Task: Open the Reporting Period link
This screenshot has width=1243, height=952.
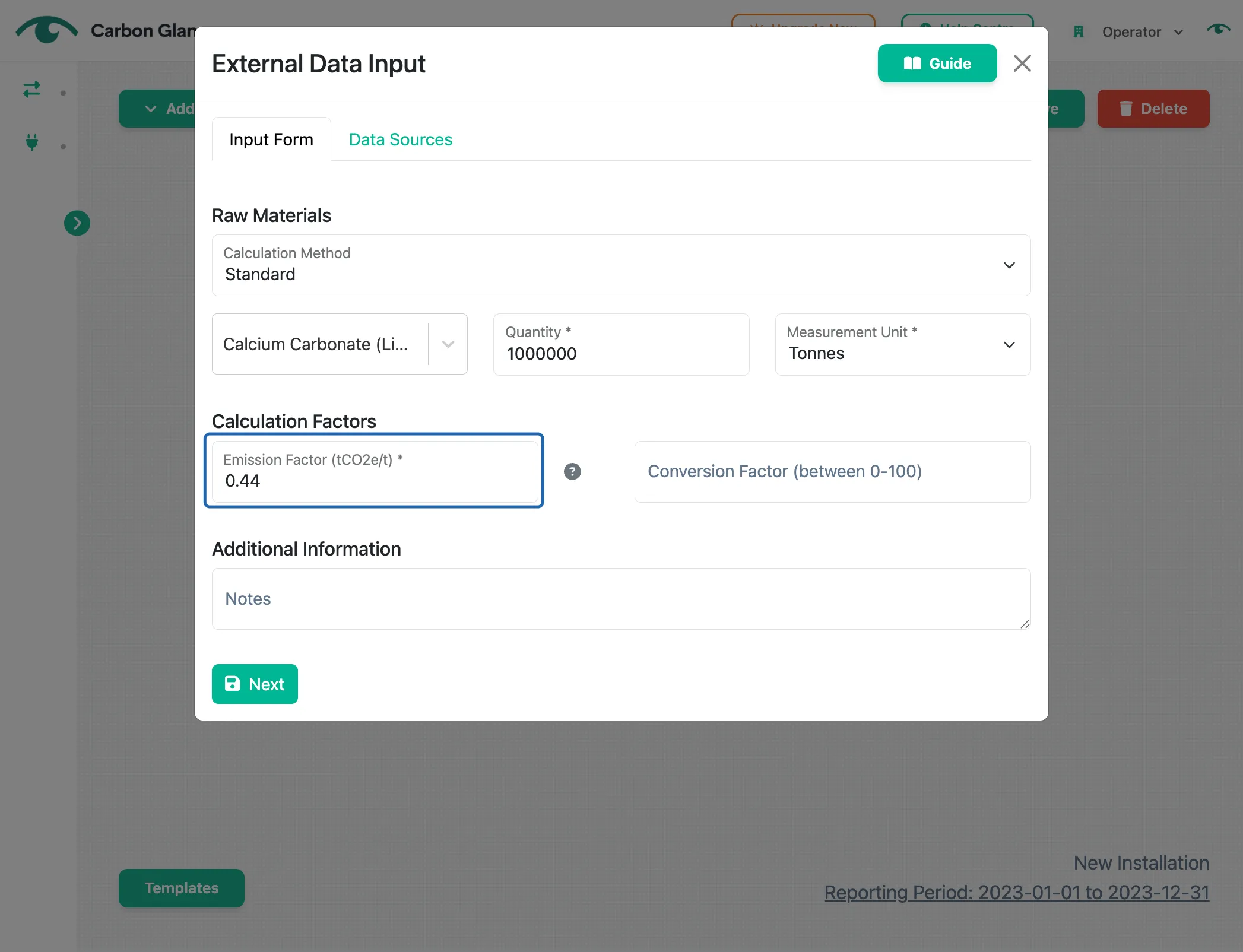Action: (1016, 893)
